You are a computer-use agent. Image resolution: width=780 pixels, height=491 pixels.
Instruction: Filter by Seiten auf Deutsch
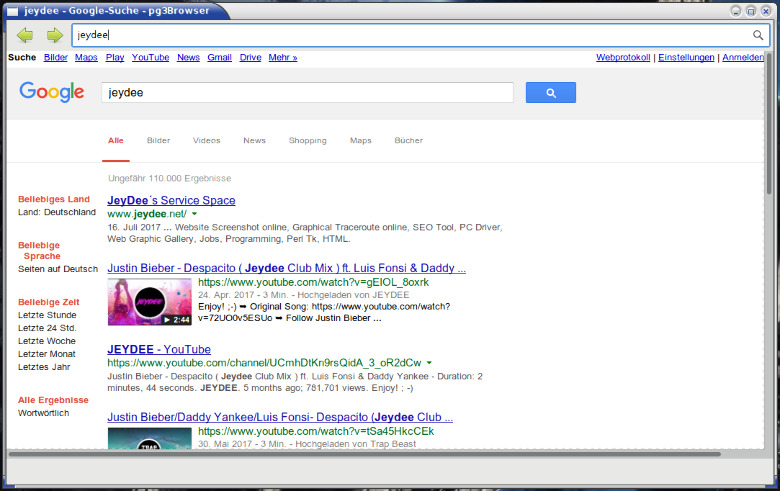pos(58,269)
